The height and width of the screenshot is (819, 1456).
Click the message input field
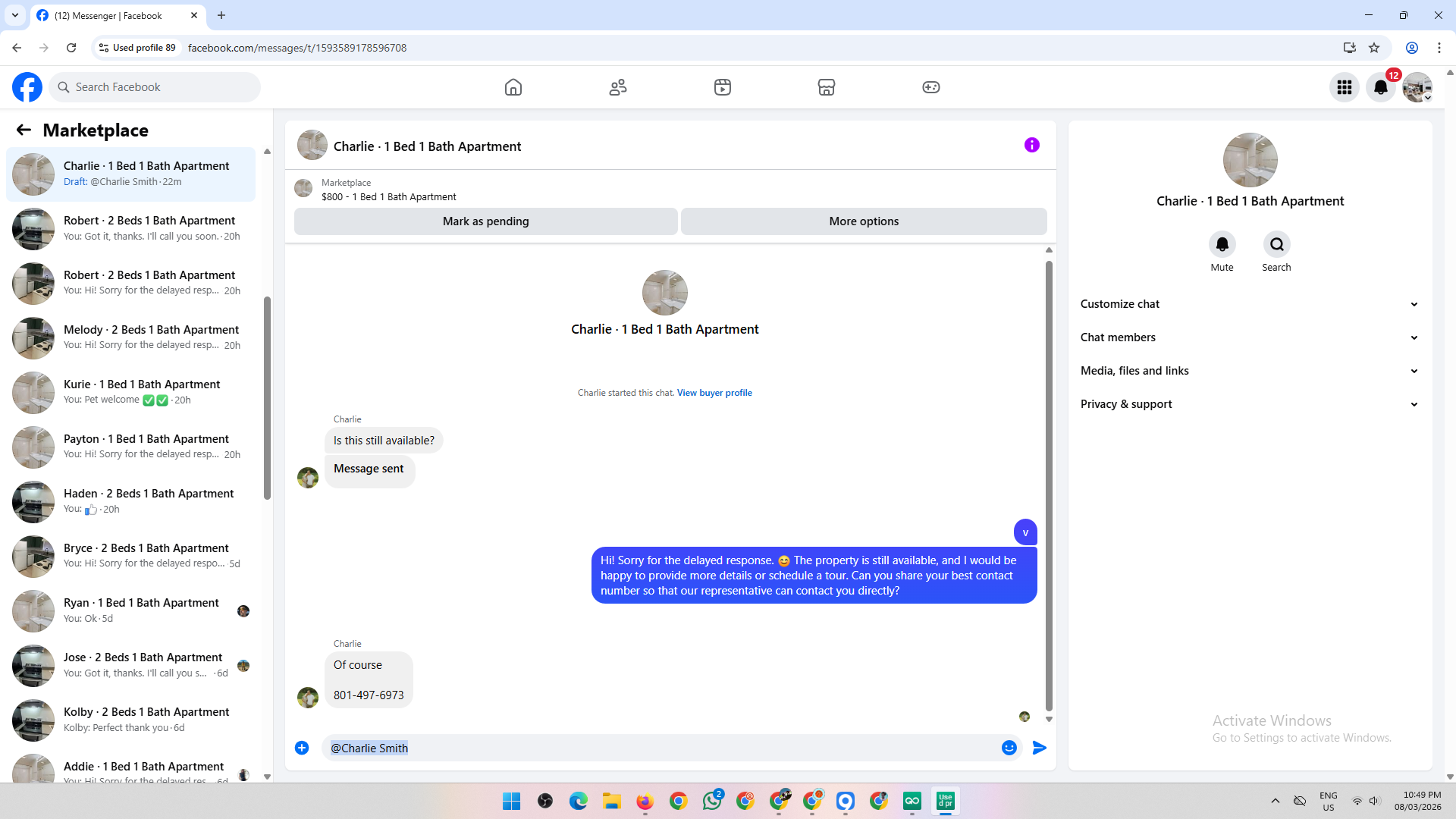click(660, 748)
